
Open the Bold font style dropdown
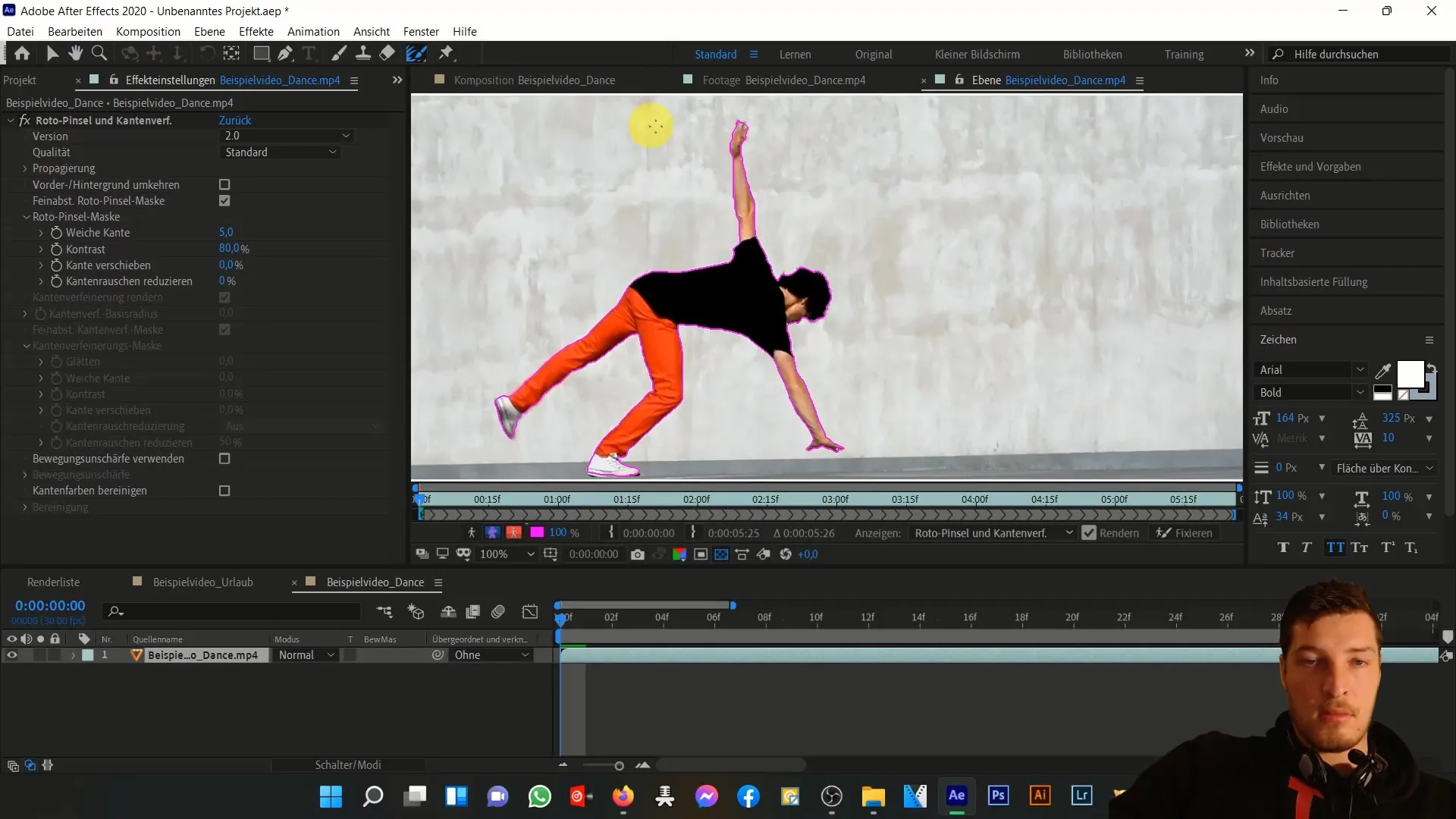coord(1311,393)
